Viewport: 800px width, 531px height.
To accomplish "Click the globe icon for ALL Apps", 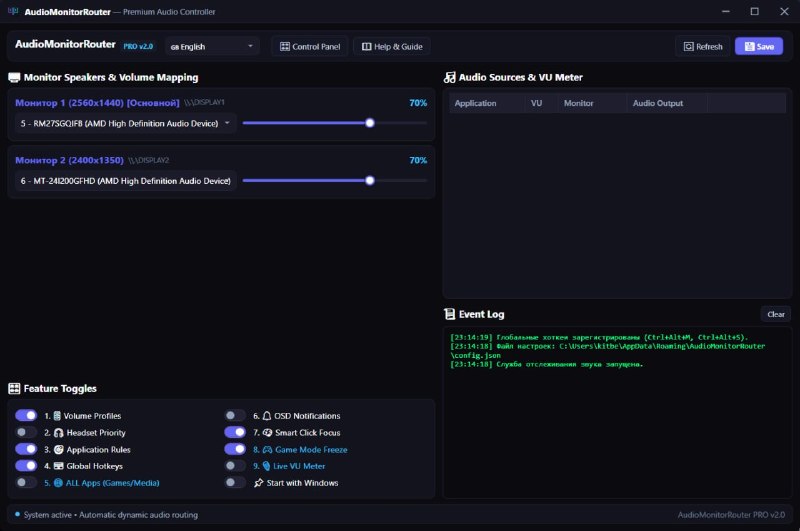I will point(58,483).
